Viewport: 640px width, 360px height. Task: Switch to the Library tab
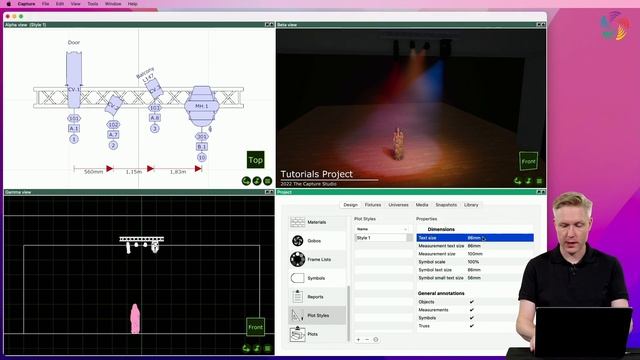pyautogui.click(x=471, y=205)
